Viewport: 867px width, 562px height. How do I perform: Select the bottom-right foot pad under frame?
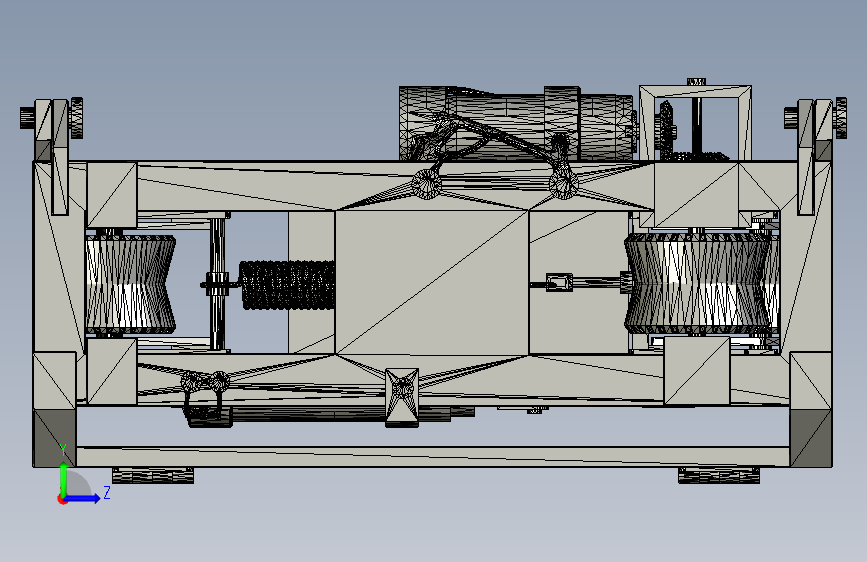click(x=719, y=475)
